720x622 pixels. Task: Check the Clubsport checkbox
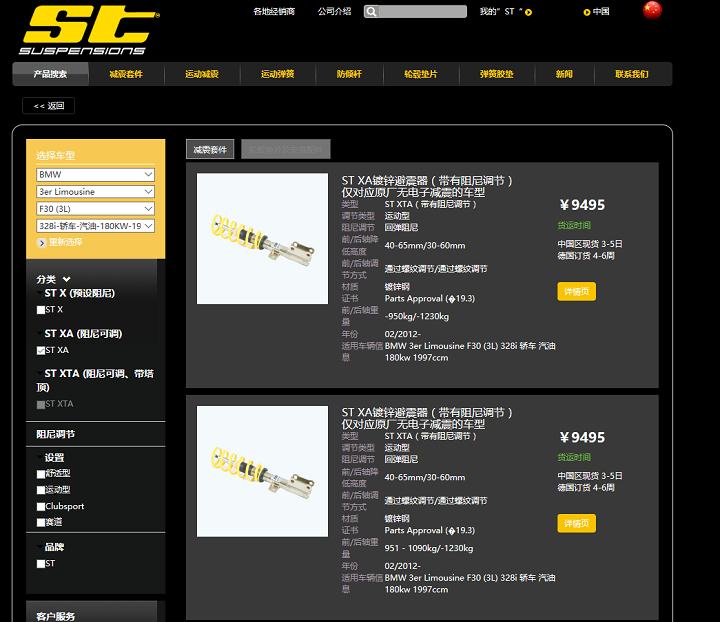(41, 506)
